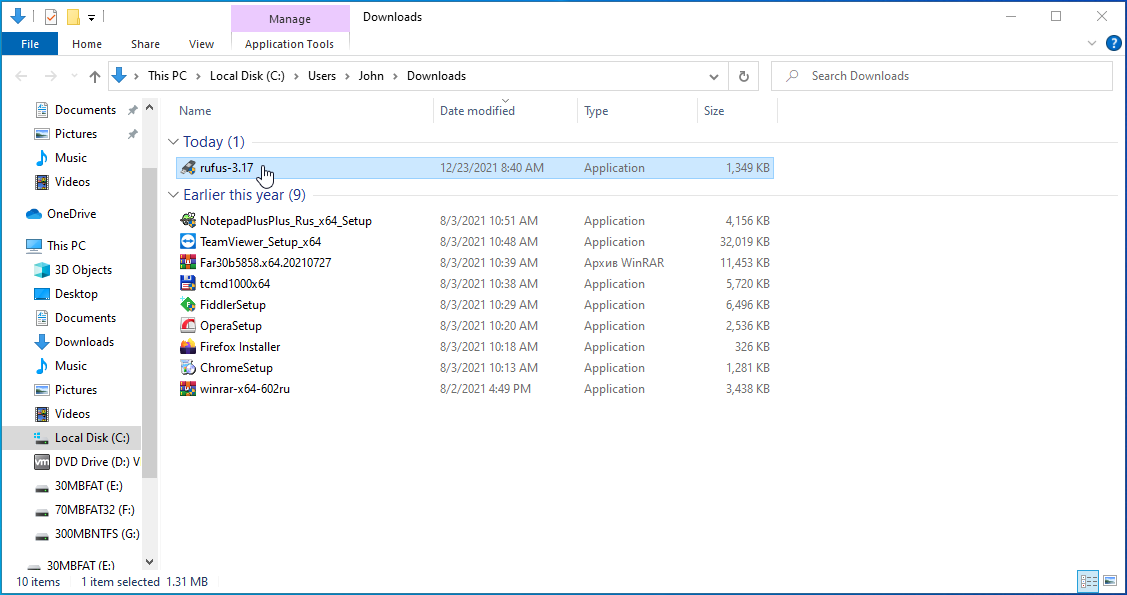Screen dimensions: 1127x595
Task: Open the blue File menu
Action: point(29,44)
